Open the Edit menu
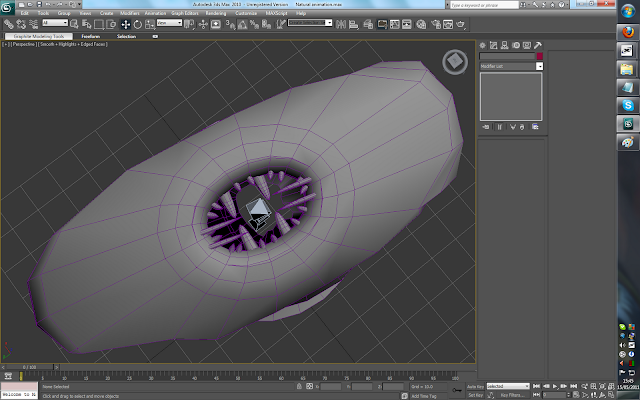640x400 pixels. (x=24, y=13)
